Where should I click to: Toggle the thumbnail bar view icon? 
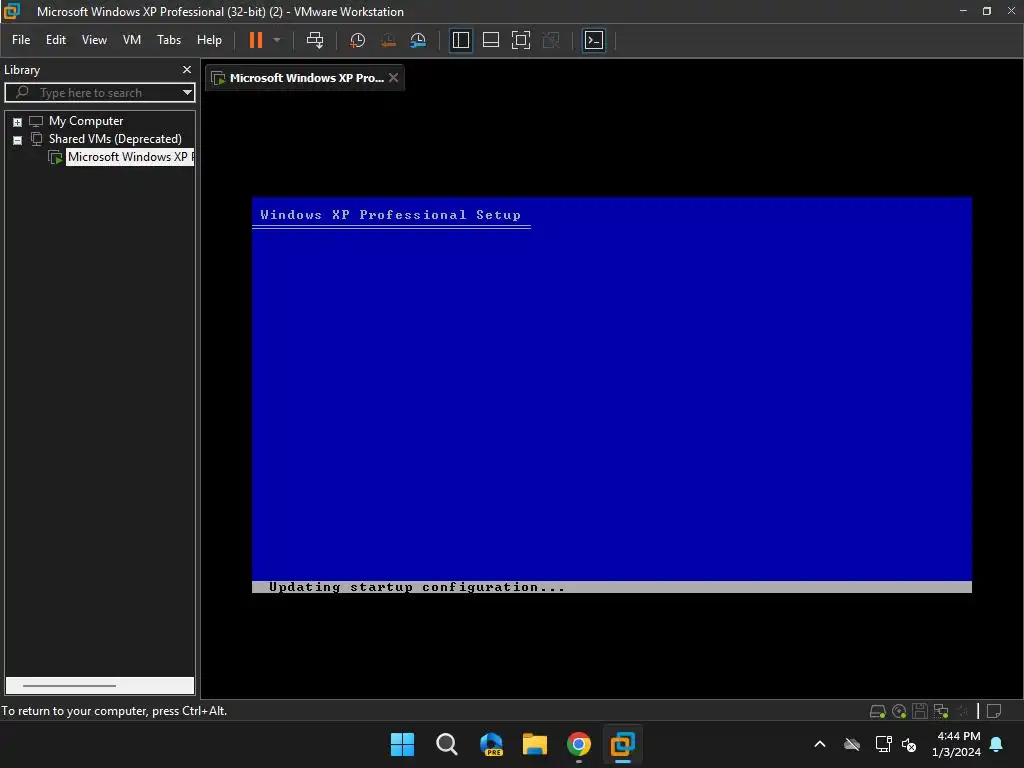pos(490,40)
